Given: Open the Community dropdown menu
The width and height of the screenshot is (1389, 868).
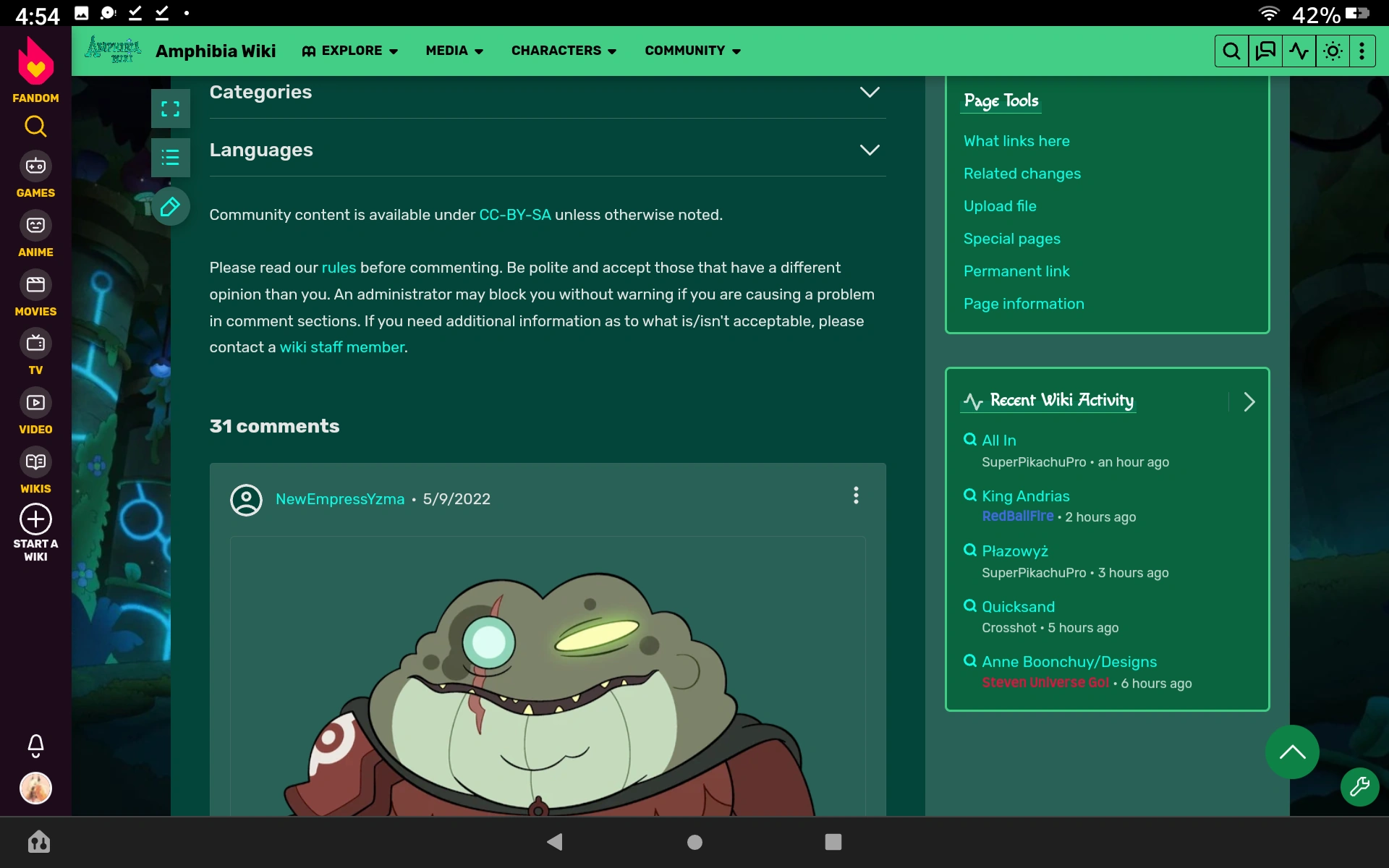Looking at the screenshot, I should click(692, 51).
